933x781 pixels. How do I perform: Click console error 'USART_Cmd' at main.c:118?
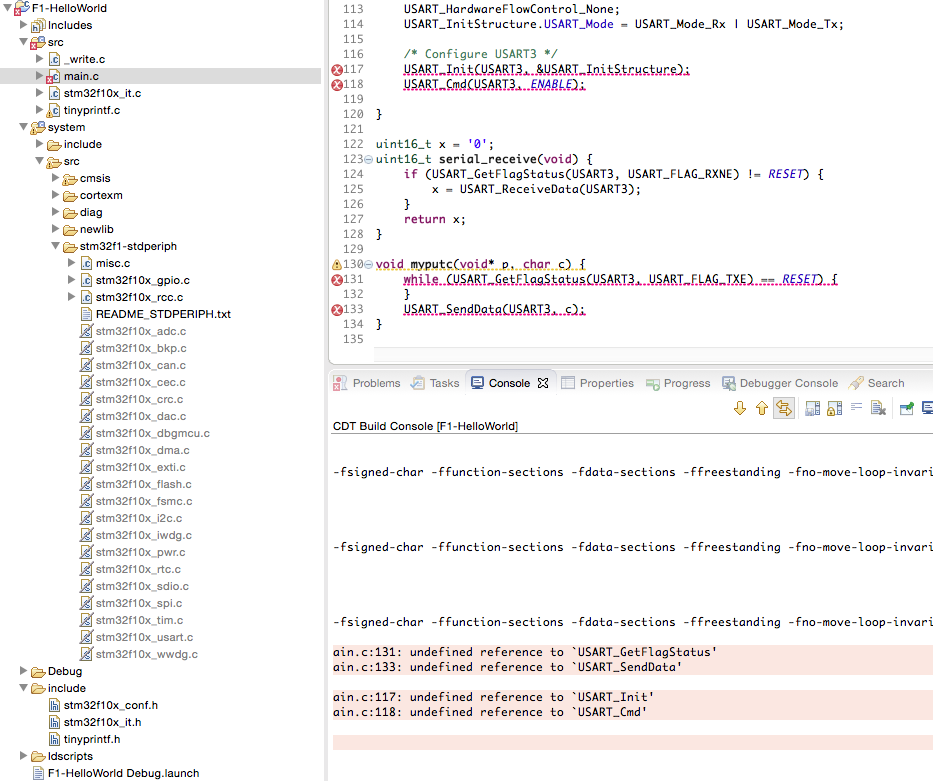(x=490, y=712)
